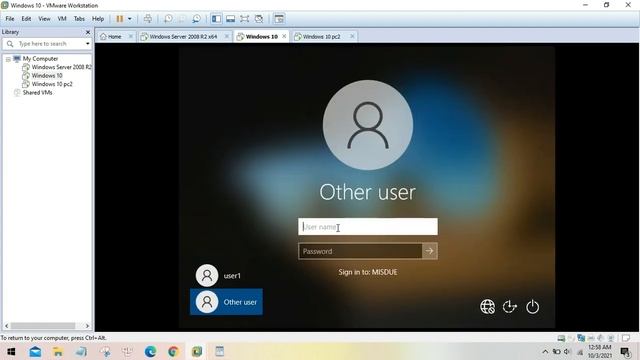Click the library scrollbar left arrow

(x=6, y=326)
